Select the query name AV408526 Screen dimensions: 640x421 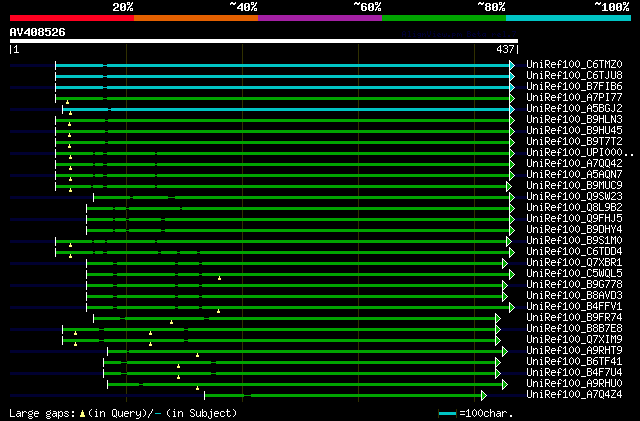37,32
